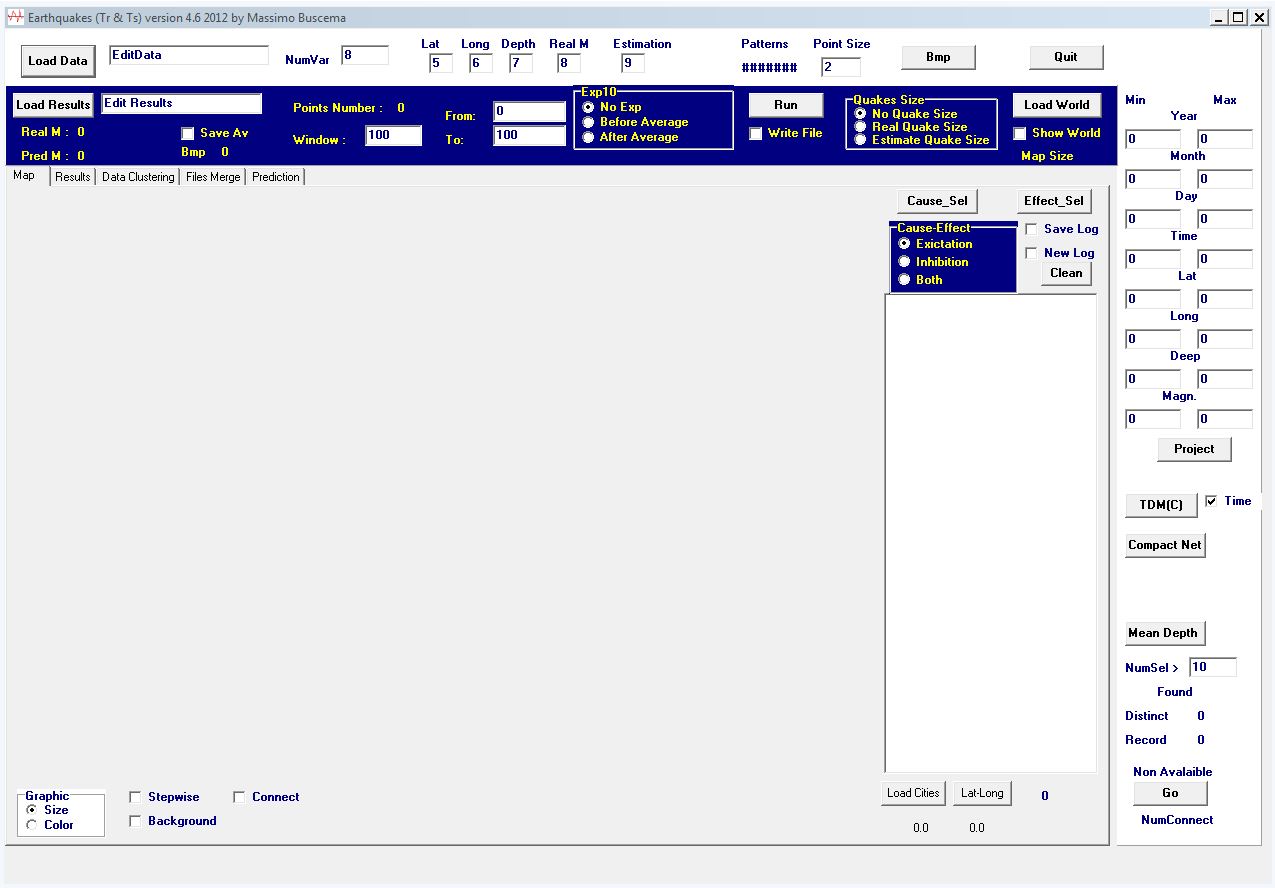Enable the Stepwise checkbox
This screenshot has height=888, width=1275.
pos(136,797)
